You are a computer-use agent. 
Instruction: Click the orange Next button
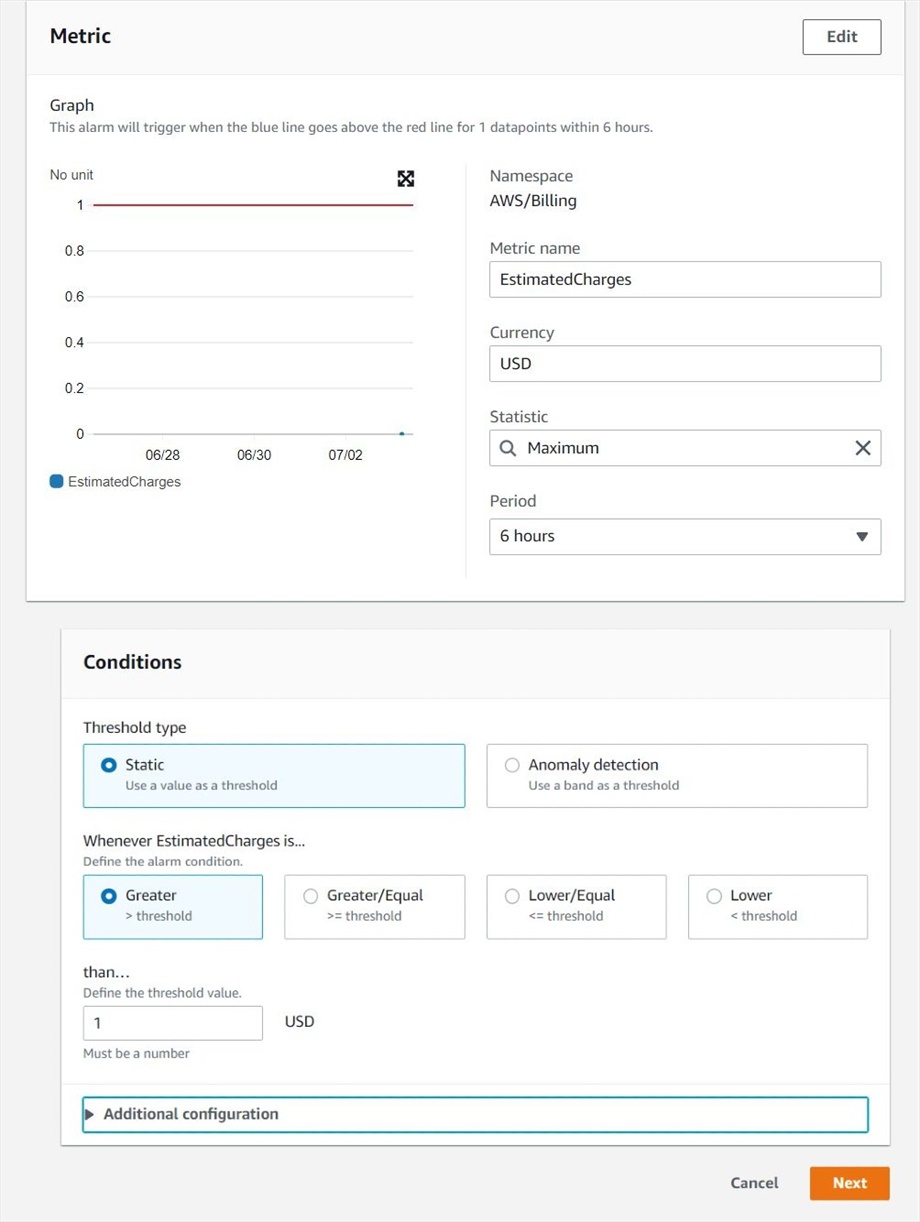(x=850, y=1183)
